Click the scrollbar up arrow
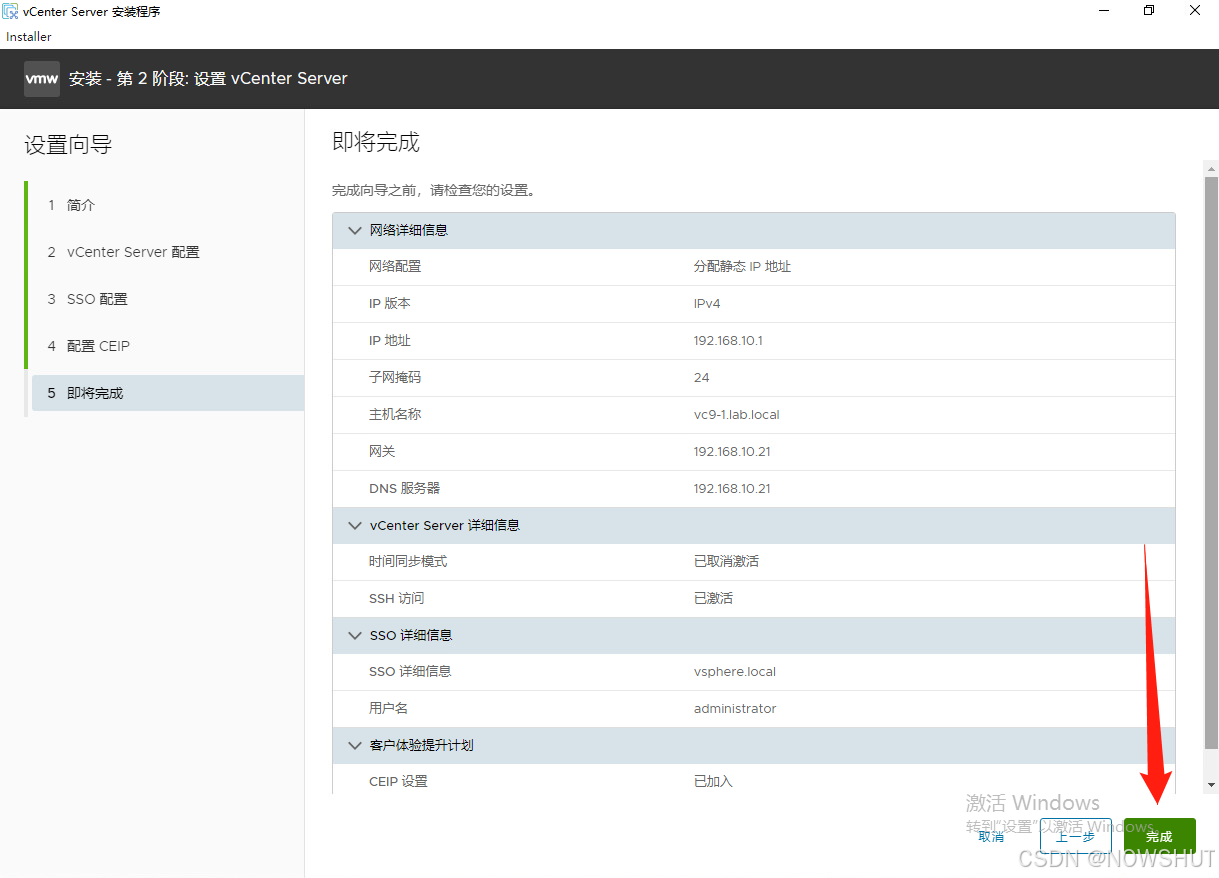This screenshot has height=878, width=1219. (1211, 168)
